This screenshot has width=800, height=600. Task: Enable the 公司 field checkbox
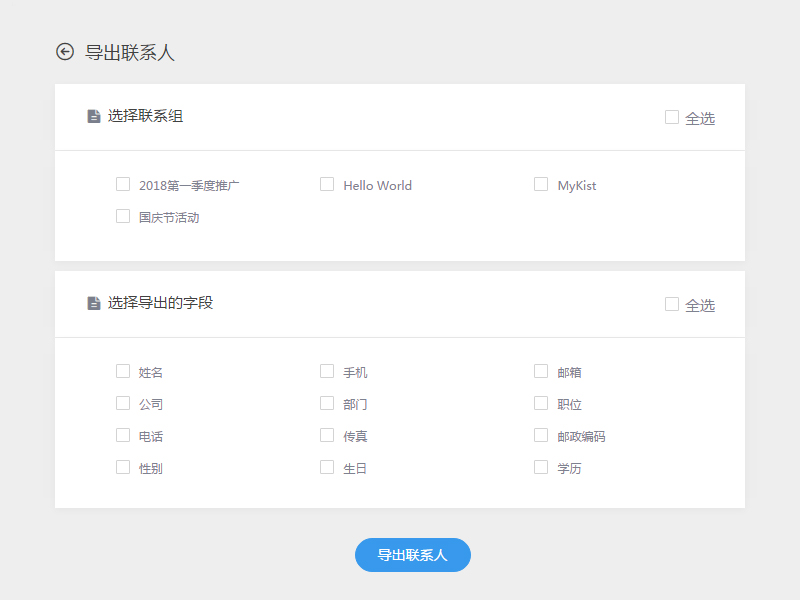point(123,403)
